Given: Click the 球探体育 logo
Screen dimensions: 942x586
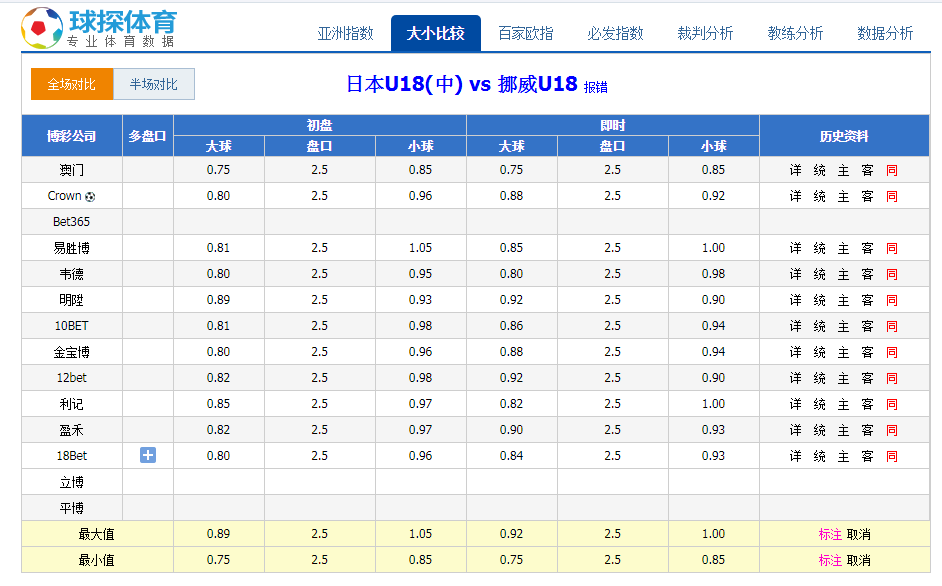Looking at the screenshot, I should pos(99,28).
